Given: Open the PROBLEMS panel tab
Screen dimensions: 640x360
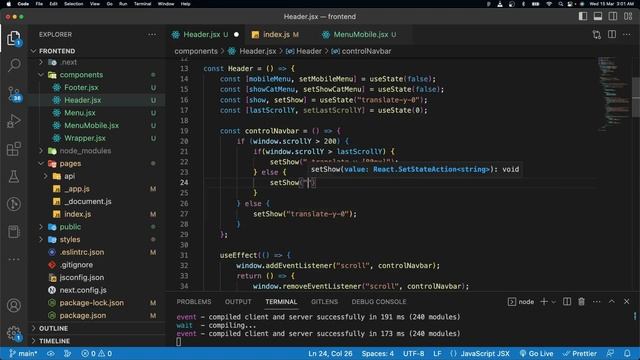Looking at the screenshot, I should tap(194, 302).
